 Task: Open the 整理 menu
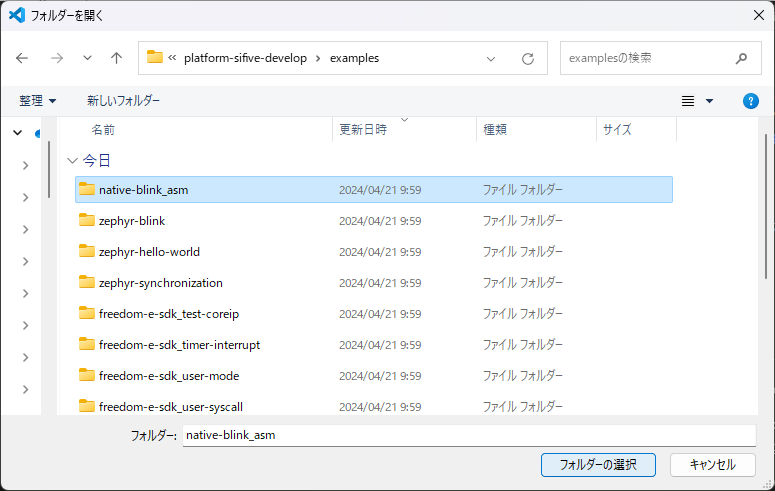pos(38,101)
